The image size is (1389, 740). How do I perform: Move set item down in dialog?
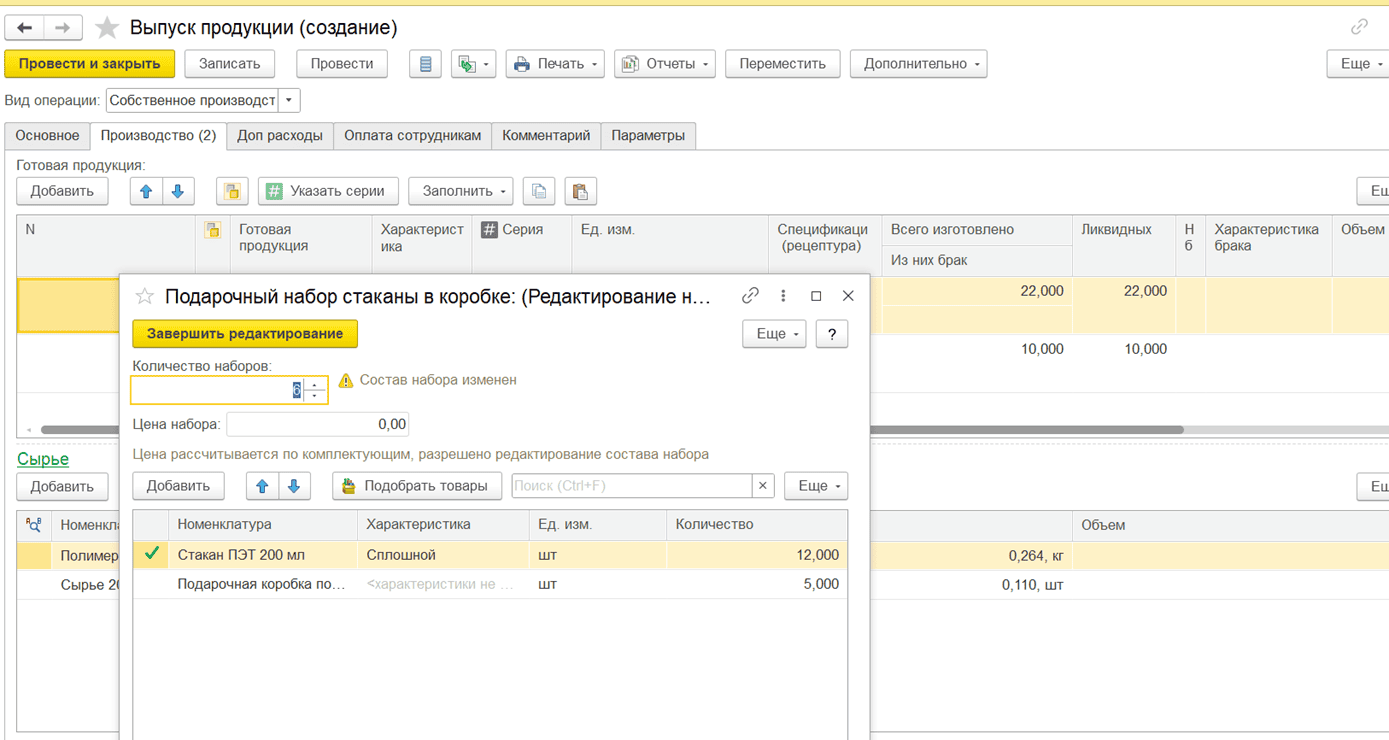point(294,486)
